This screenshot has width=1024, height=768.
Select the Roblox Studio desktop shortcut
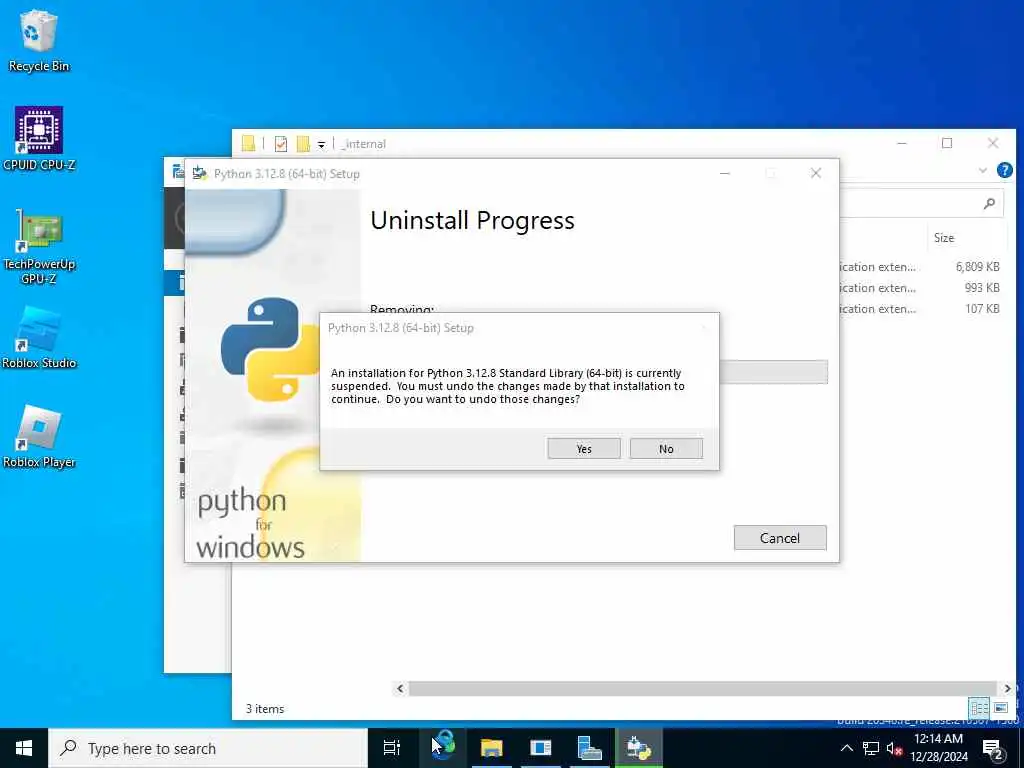click(x=39, y=338)
